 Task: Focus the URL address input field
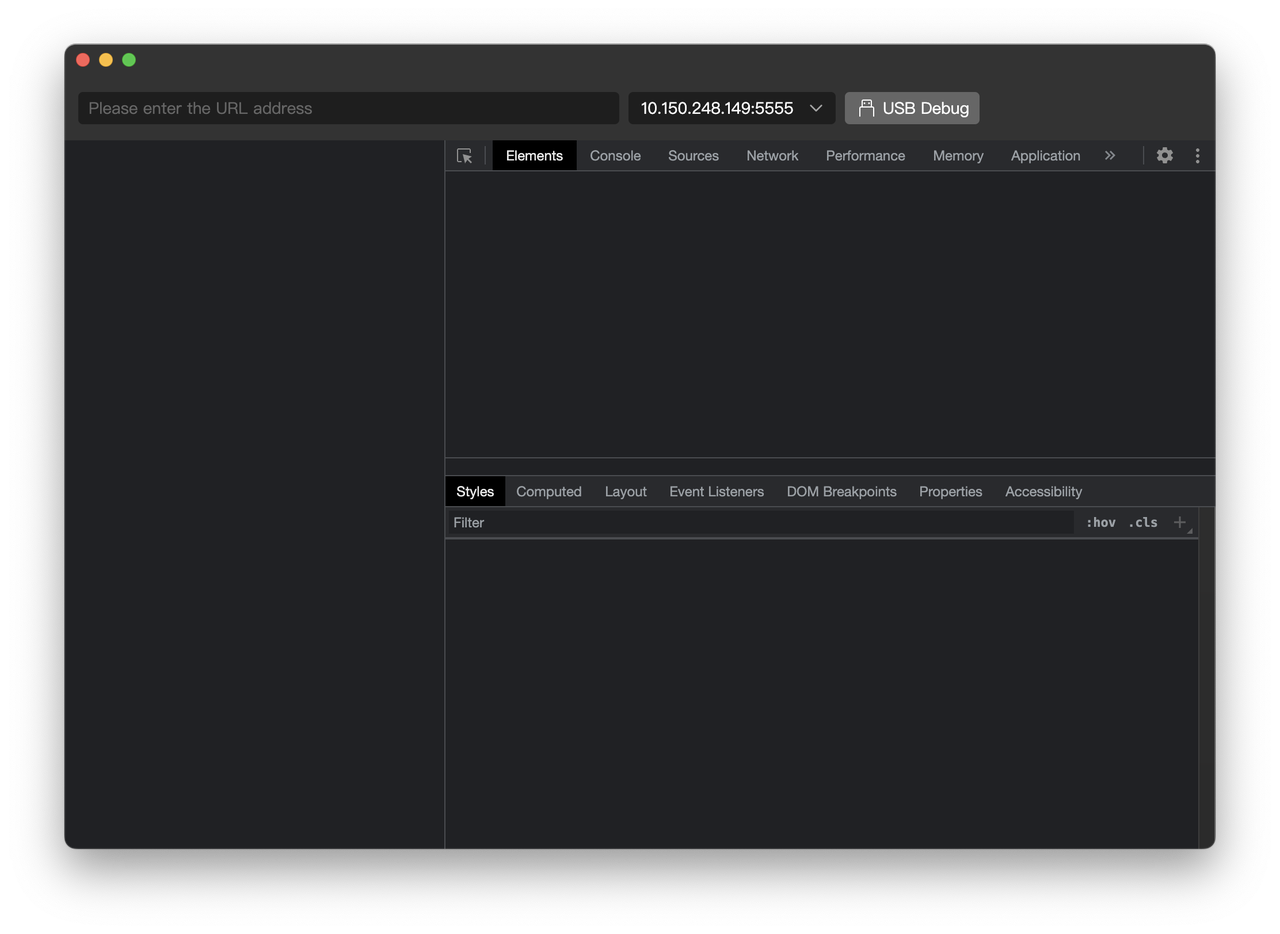tap(349, 108)
